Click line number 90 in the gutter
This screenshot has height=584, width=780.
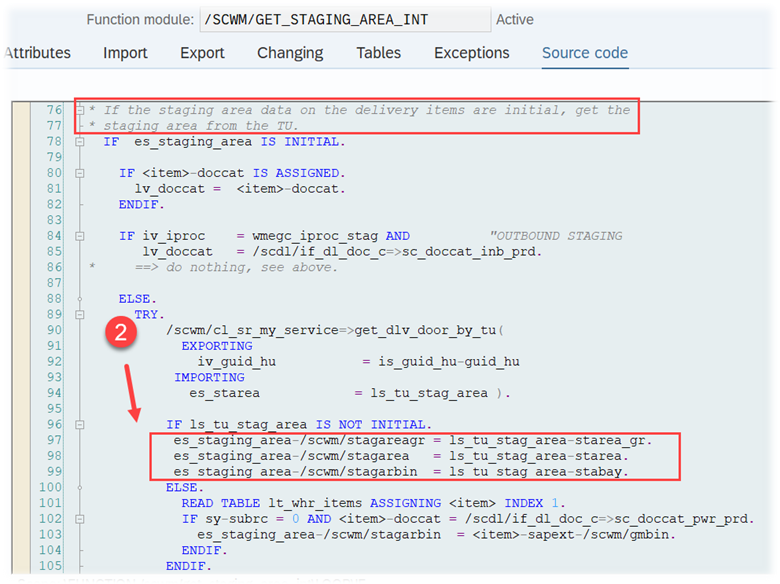(x=54, y=330)
